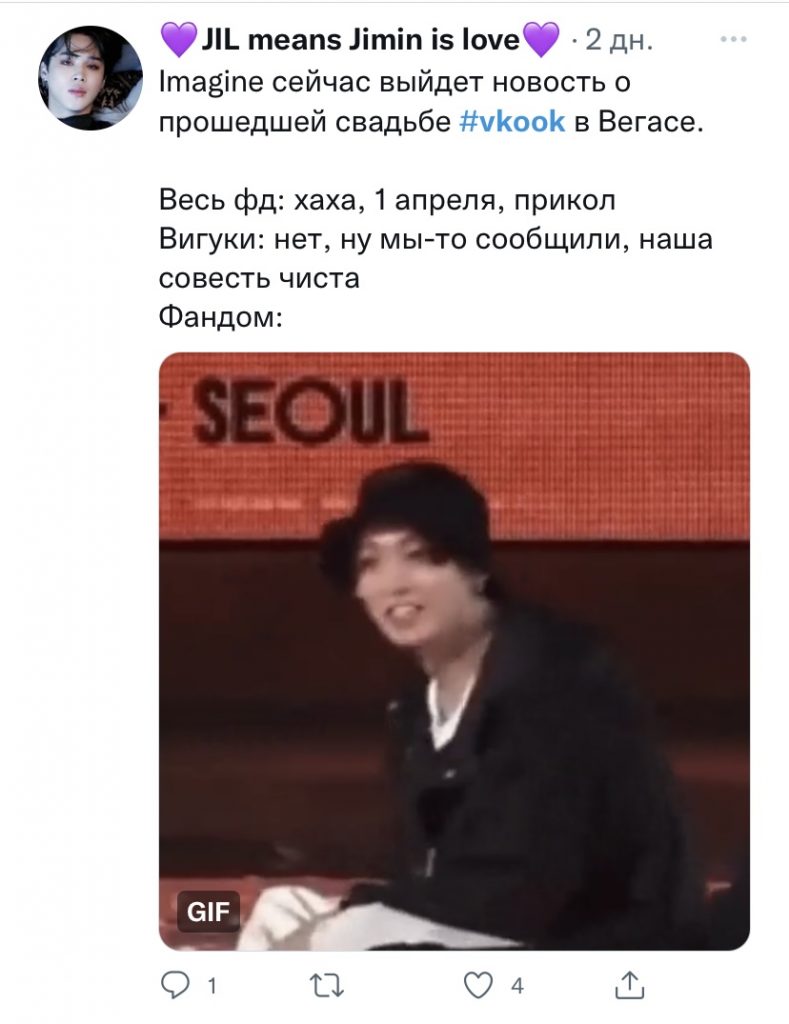
Task: Click the GIF badge on the media
Action: tap(208, 911)
